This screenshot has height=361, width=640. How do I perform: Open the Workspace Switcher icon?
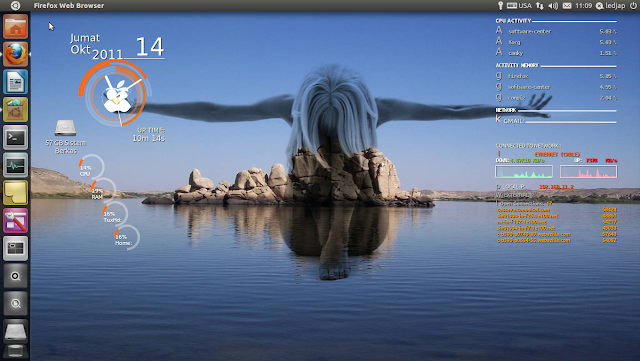tap(16, 249)
